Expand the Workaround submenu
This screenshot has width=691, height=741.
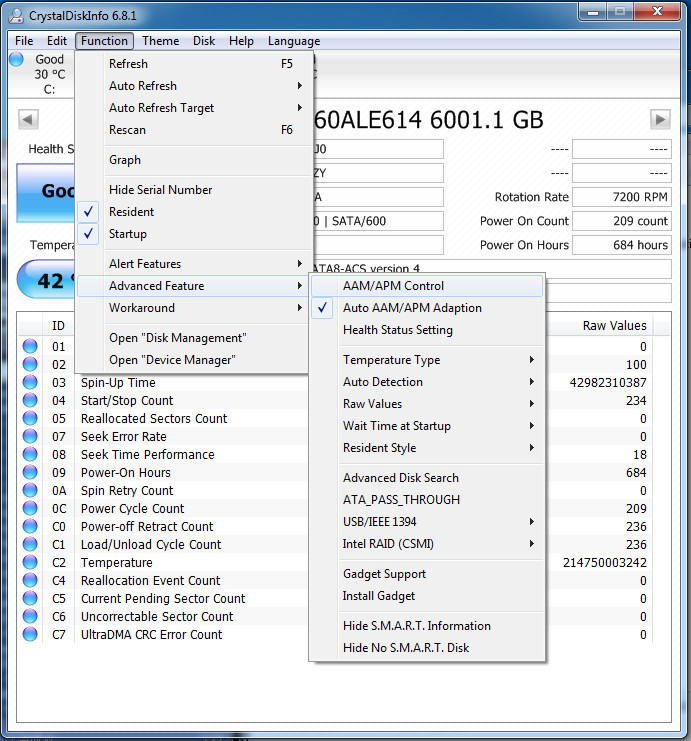pos(193,308)
